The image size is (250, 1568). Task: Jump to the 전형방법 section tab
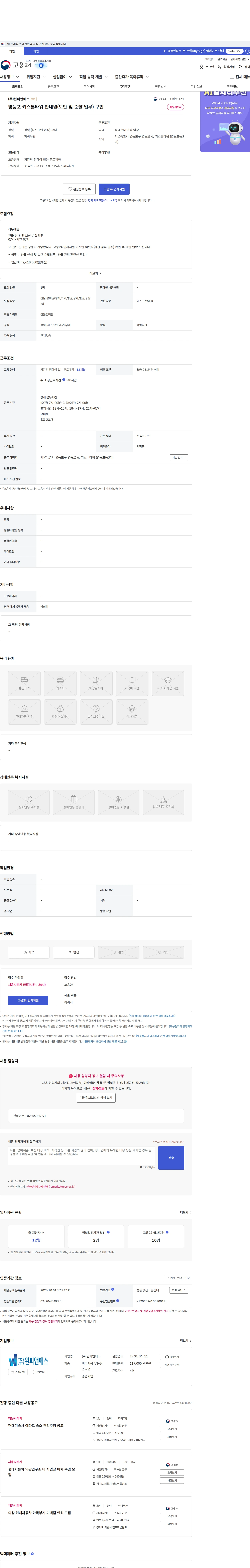point(160,86)
